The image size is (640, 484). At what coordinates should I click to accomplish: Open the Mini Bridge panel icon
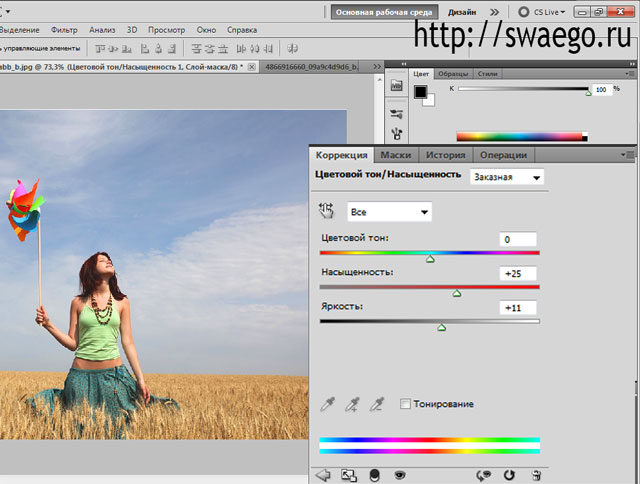tap(396, 85)
